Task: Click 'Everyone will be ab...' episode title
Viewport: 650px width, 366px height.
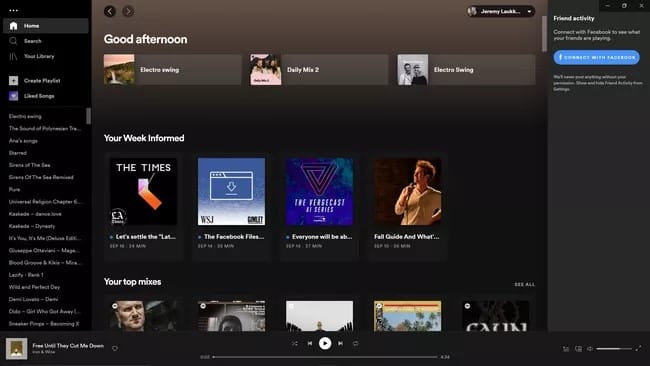Action: (x=322, y=237)
